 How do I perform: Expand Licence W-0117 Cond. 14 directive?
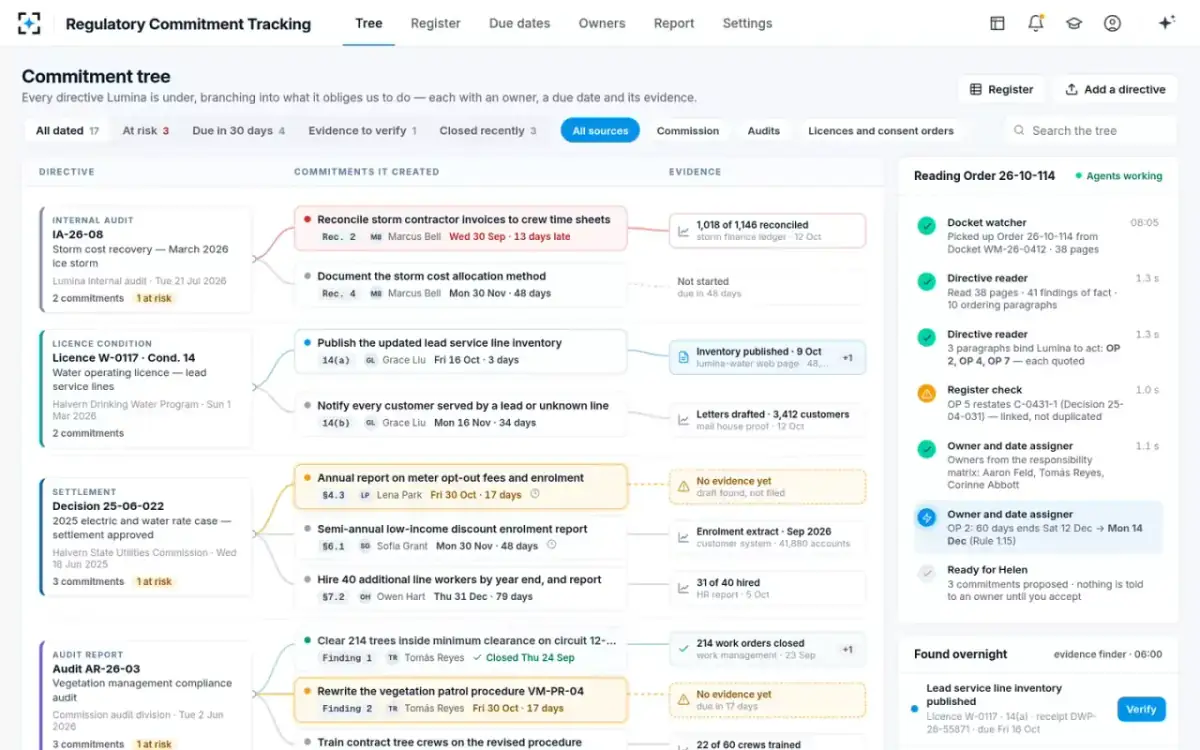tap(146, 389)
